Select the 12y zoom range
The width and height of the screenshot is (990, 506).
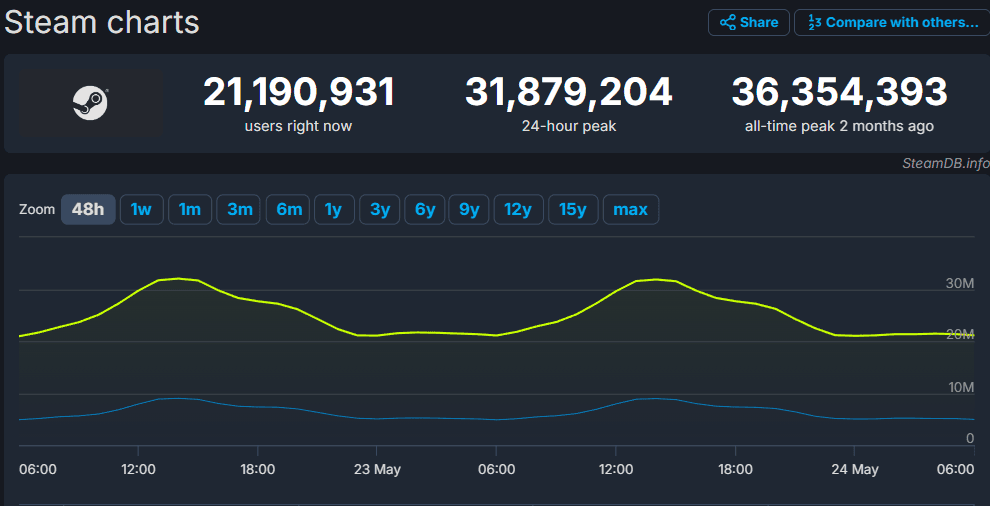click(x=518, y=209)
